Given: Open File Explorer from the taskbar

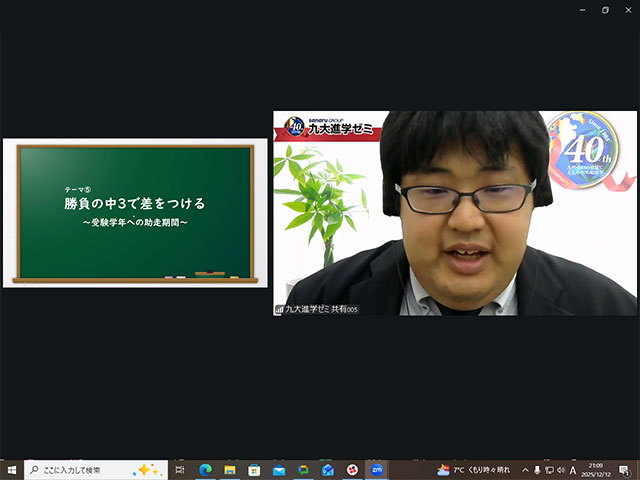Looking at the screenshot, I should (x=230, y=470).
